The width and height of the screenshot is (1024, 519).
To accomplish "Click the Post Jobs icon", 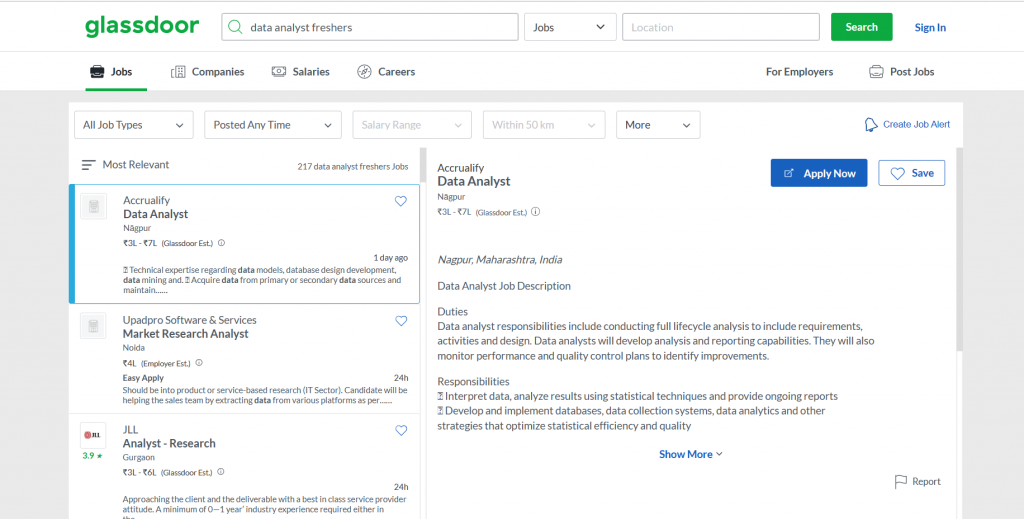I will [x=876, y=72].
